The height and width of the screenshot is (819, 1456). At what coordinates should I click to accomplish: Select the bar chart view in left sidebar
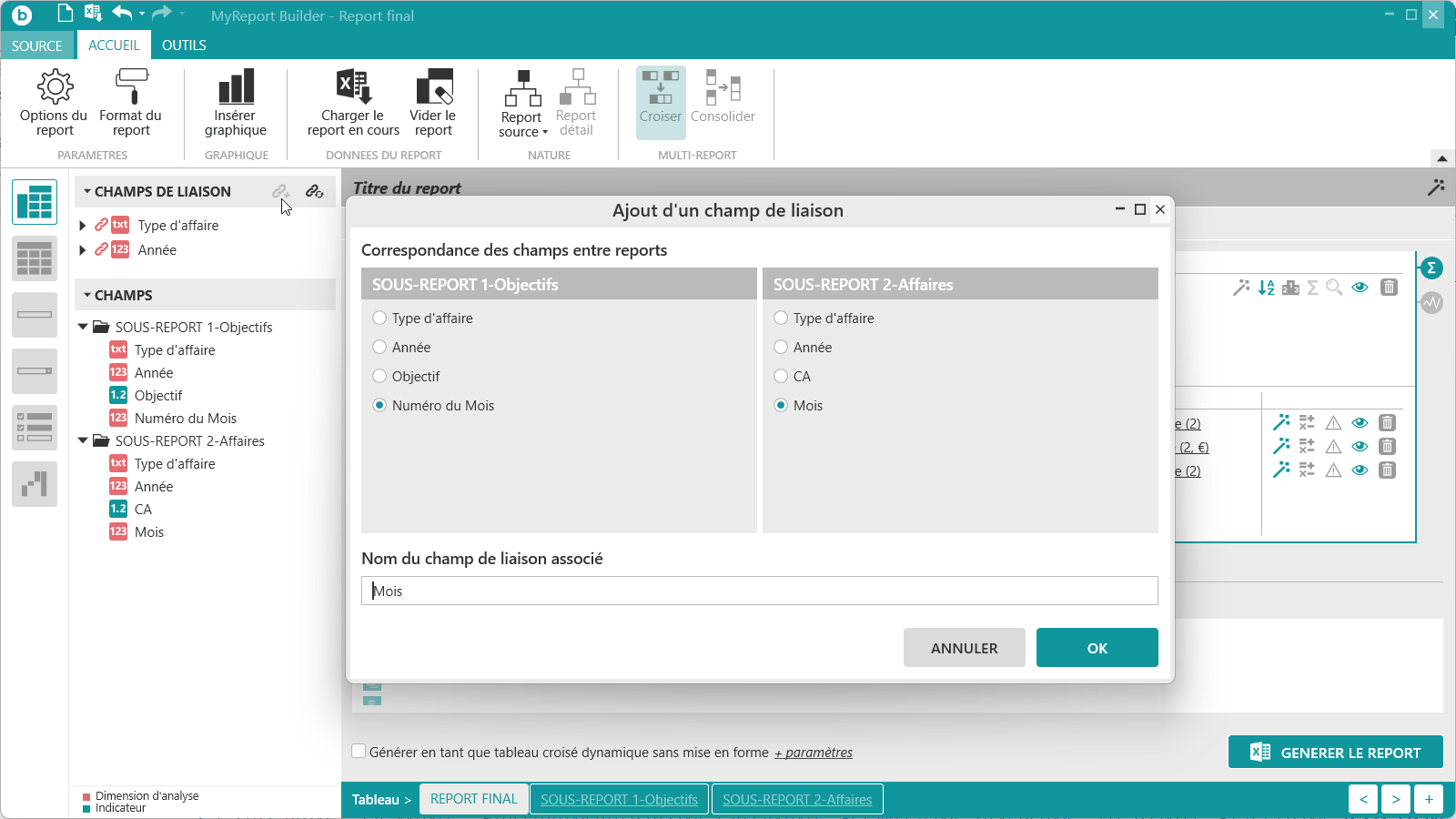click(x=35, y=483)
